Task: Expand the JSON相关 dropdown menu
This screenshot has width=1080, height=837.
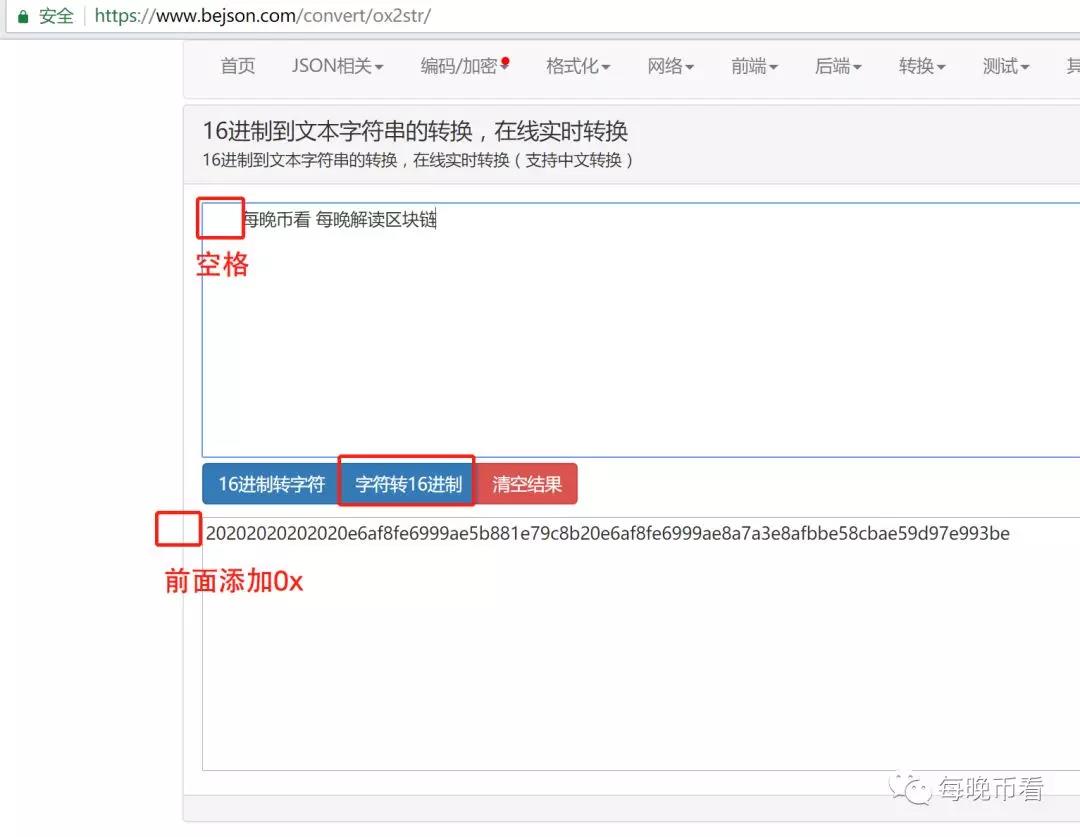Action: click(337, 66)
